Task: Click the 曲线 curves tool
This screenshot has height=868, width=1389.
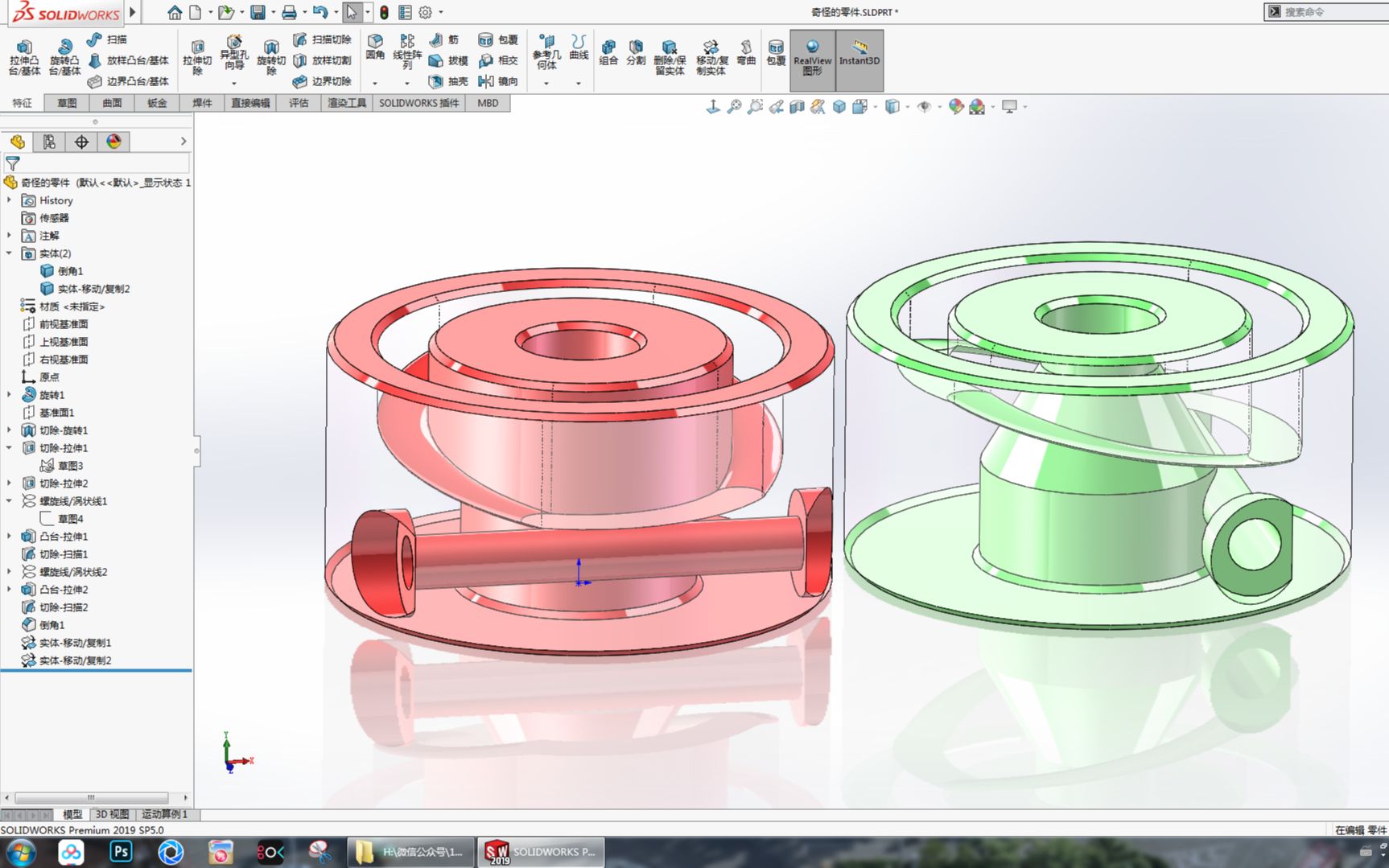Action: [579, 47]
